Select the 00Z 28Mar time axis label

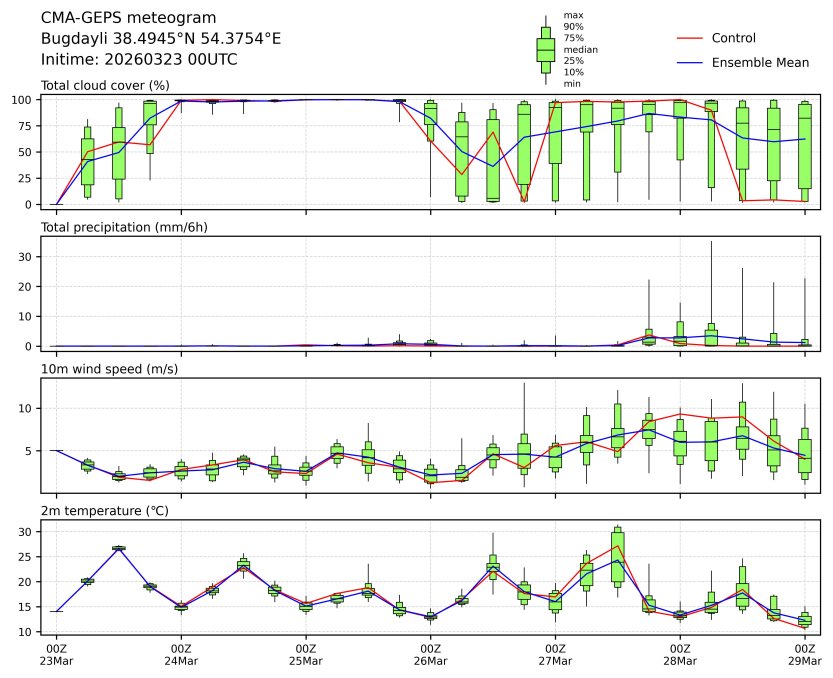click(680, 655)
